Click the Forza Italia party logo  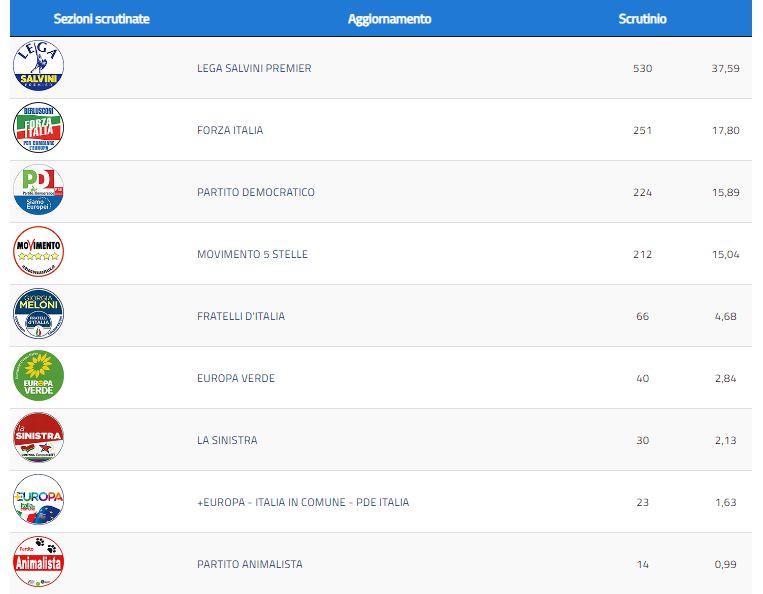[x=38, y=129]
